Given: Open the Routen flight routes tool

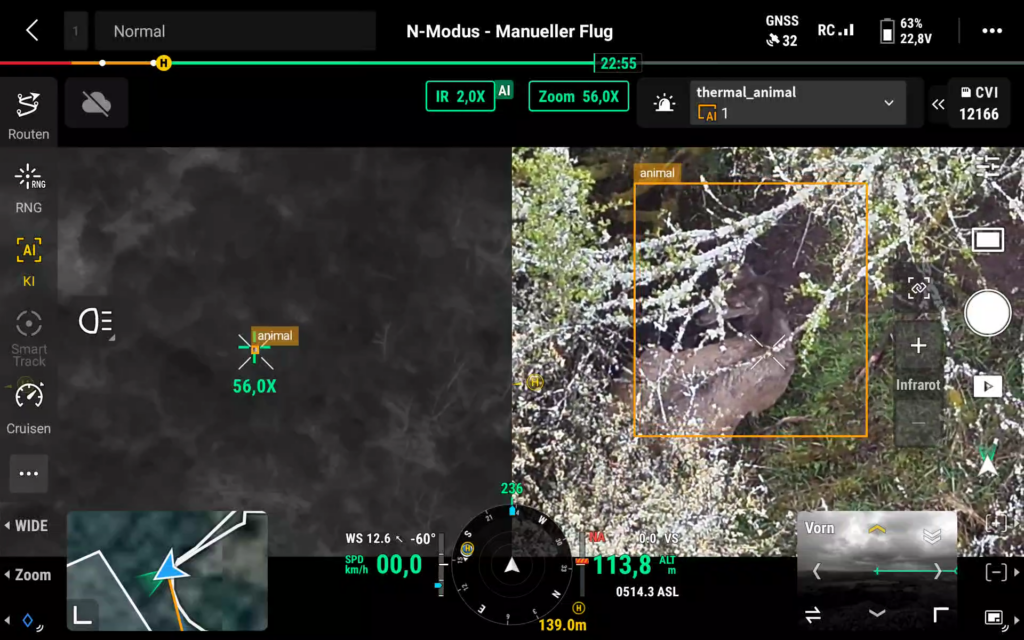Looking at the screenshot, I should 28,115.
